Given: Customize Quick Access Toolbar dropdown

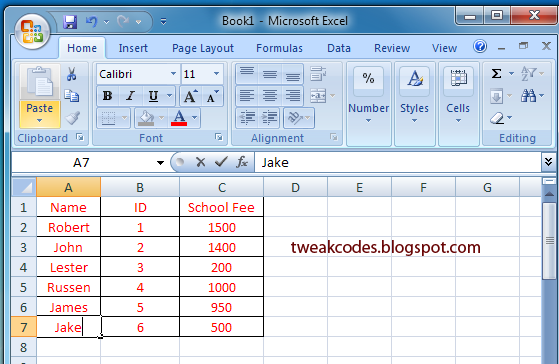Looking at the screenshot, I should coord(163,22).
